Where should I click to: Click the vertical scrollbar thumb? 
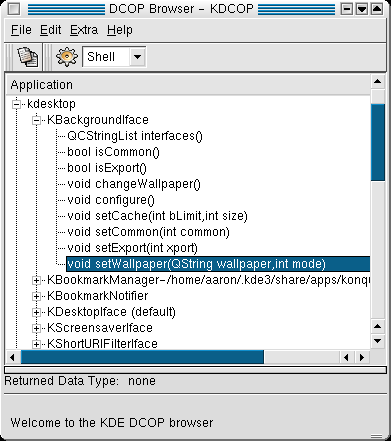tap(378, 142)
